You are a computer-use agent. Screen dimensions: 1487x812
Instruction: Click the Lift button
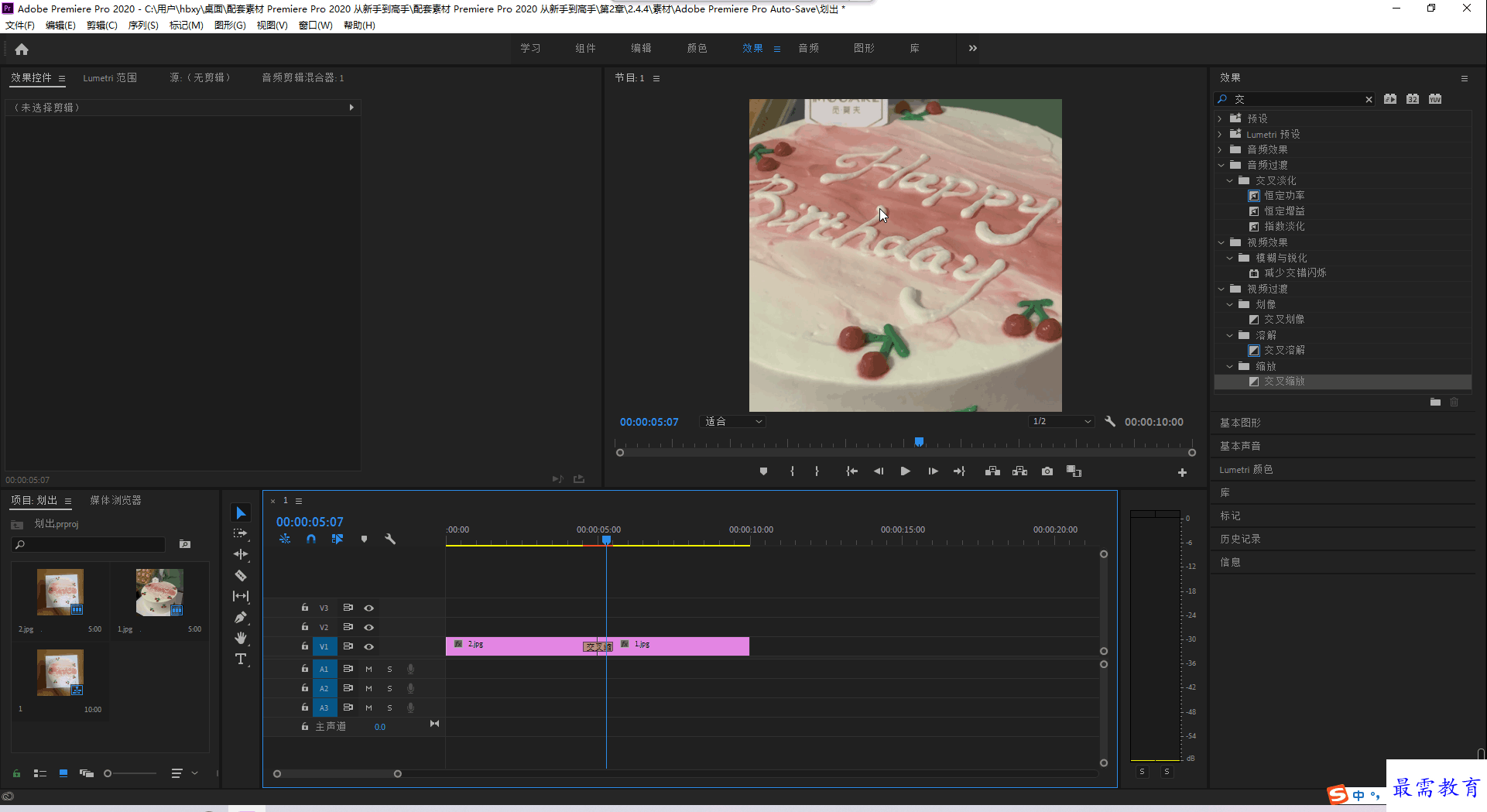[992, 471]
